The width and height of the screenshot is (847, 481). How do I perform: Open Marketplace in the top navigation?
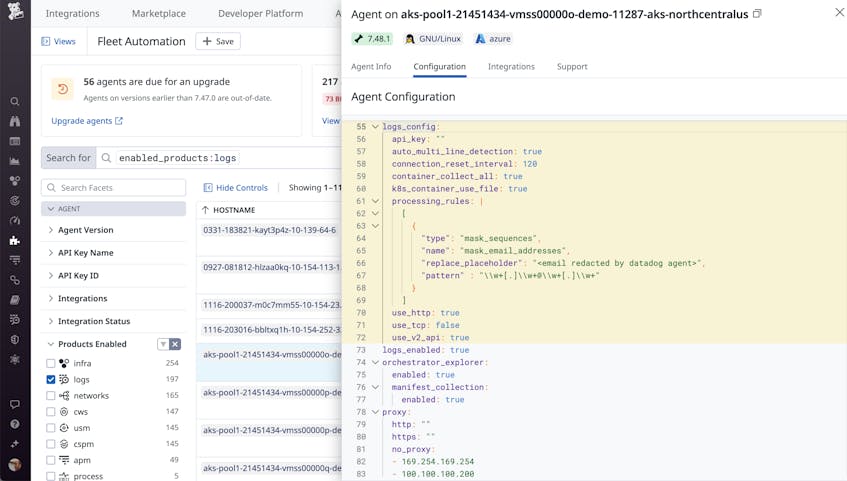point(159,14)
